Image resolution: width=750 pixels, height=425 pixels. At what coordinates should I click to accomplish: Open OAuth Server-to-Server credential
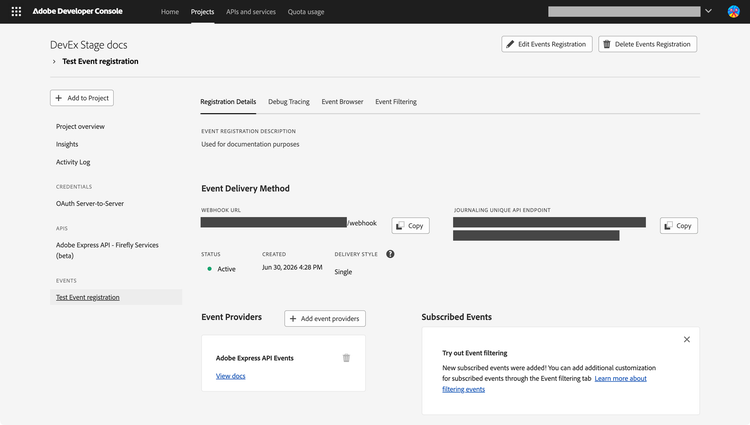(x=90, y=203)
